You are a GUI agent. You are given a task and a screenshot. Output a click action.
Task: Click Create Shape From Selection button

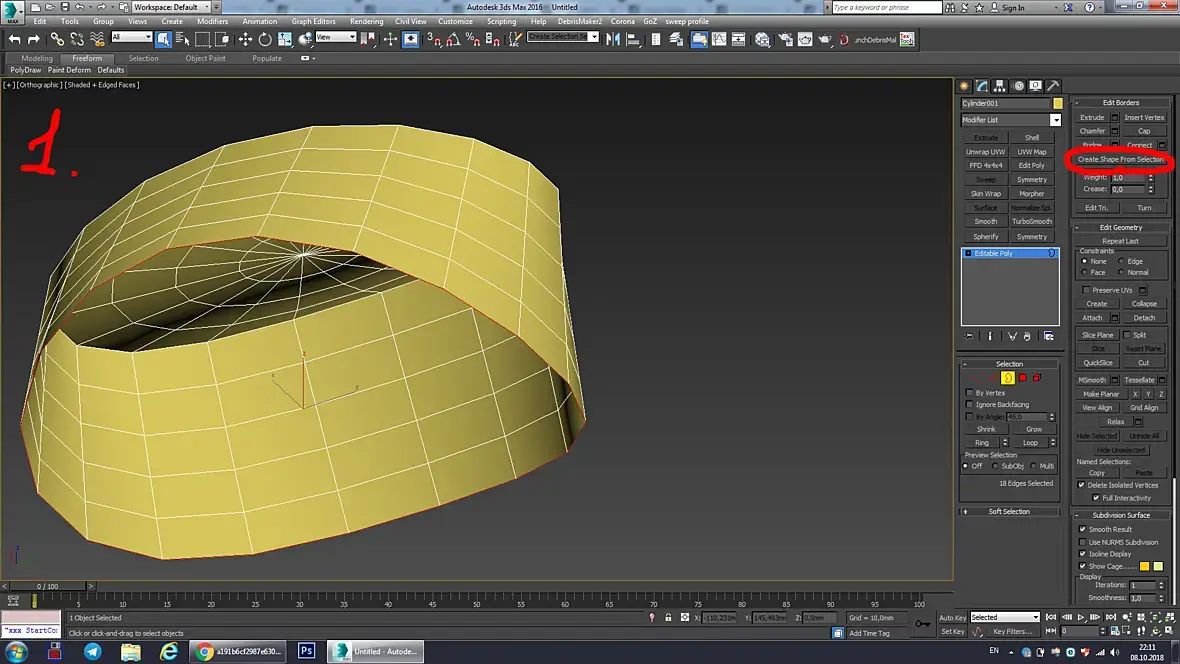coord(1120,159)
